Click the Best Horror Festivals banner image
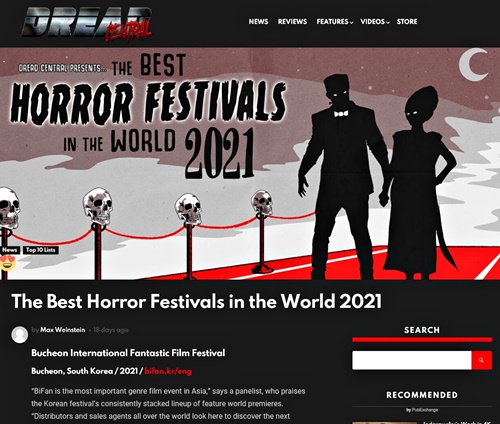This screenshot has width=500, height=424. [250, 164]
